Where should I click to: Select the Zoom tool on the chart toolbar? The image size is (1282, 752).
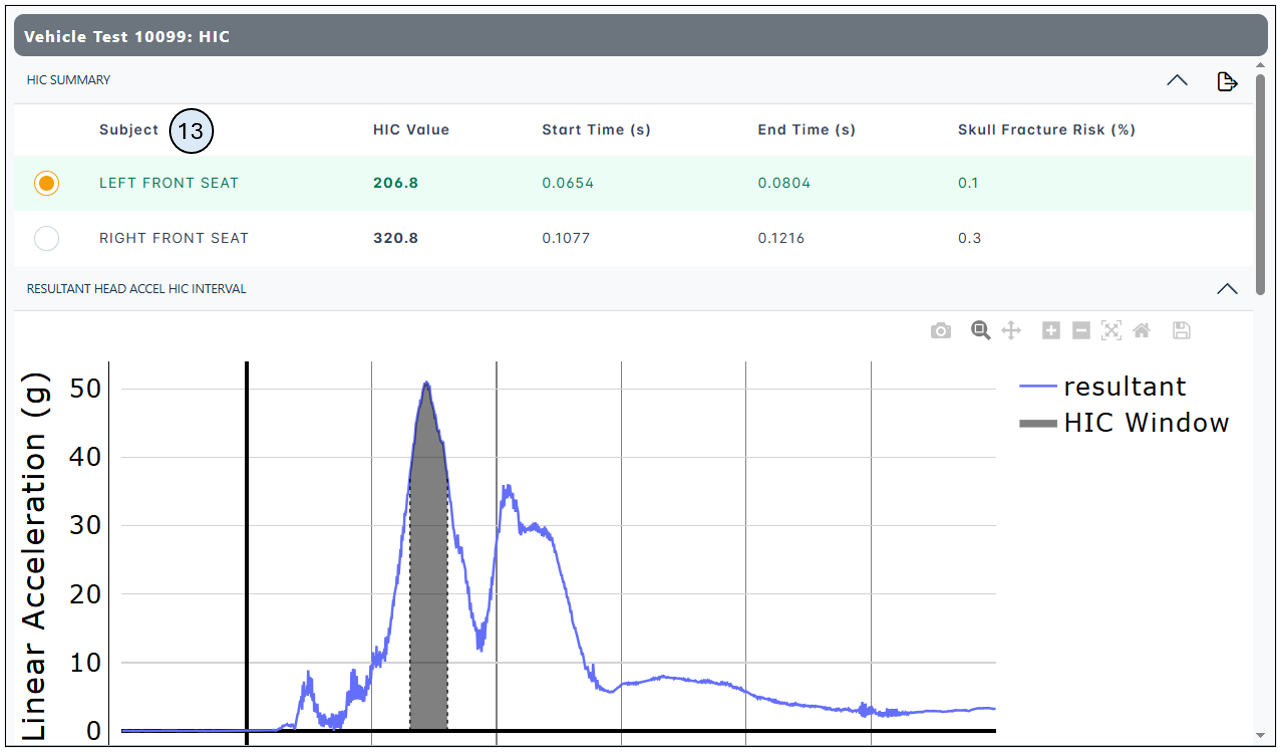pos(980,330)
